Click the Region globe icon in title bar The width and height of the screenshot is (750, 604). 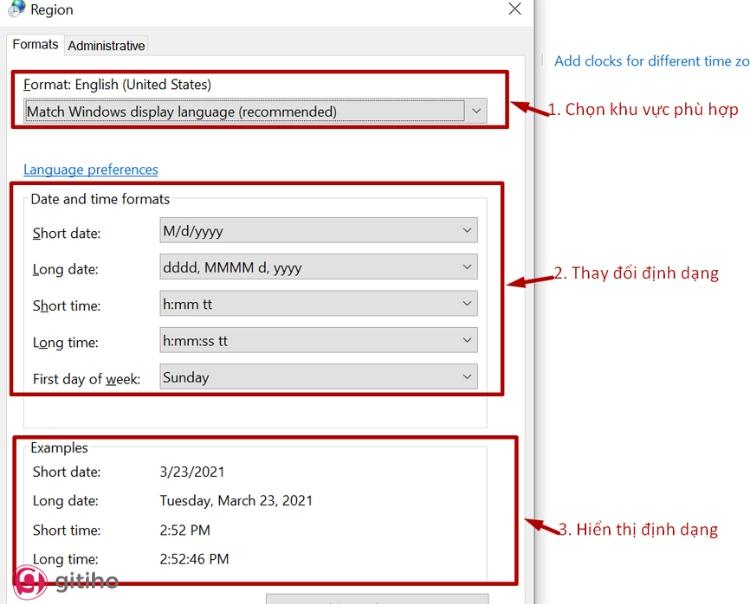pos(17,9)
